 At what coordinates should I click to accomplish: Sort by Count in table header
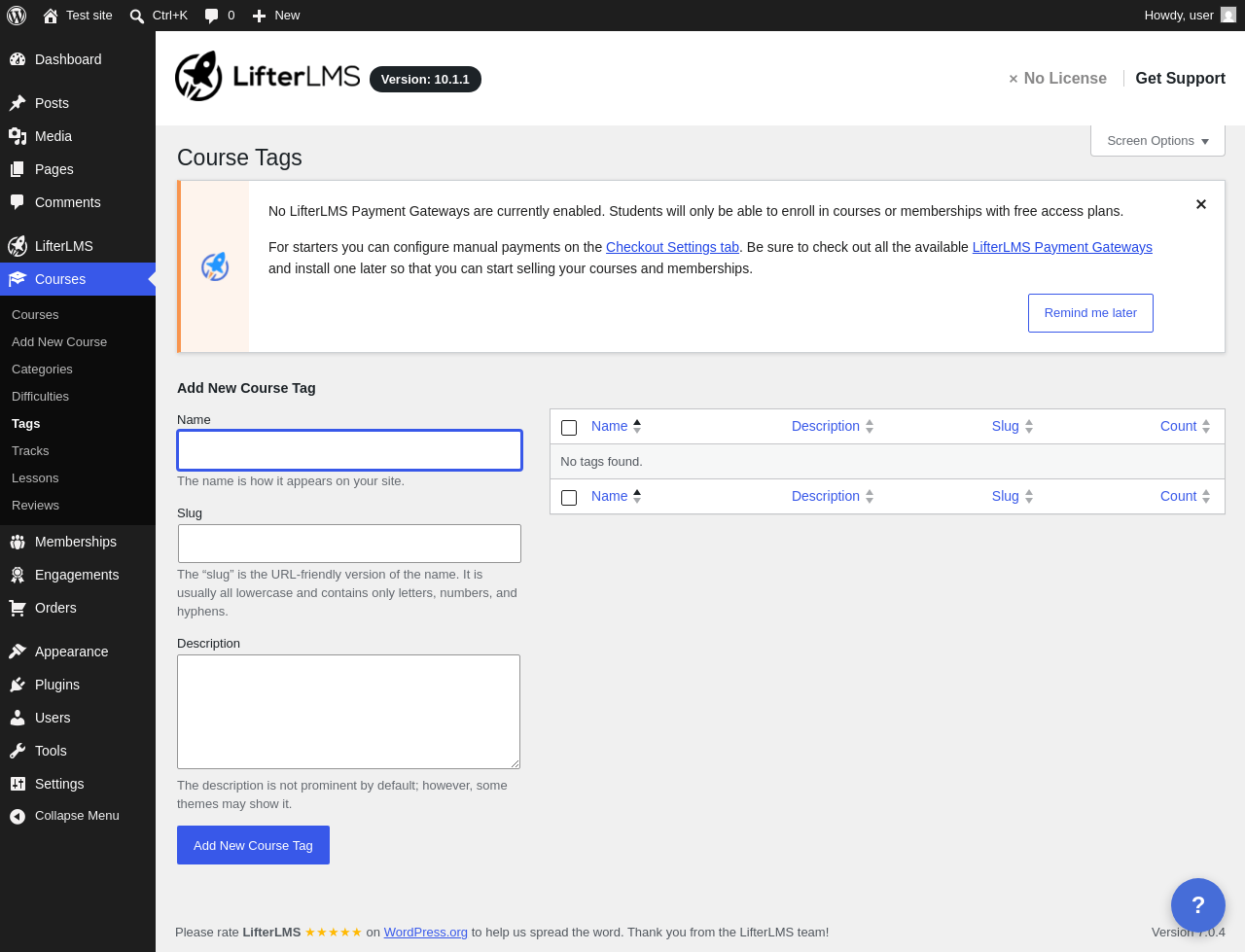coord(1186,426)
